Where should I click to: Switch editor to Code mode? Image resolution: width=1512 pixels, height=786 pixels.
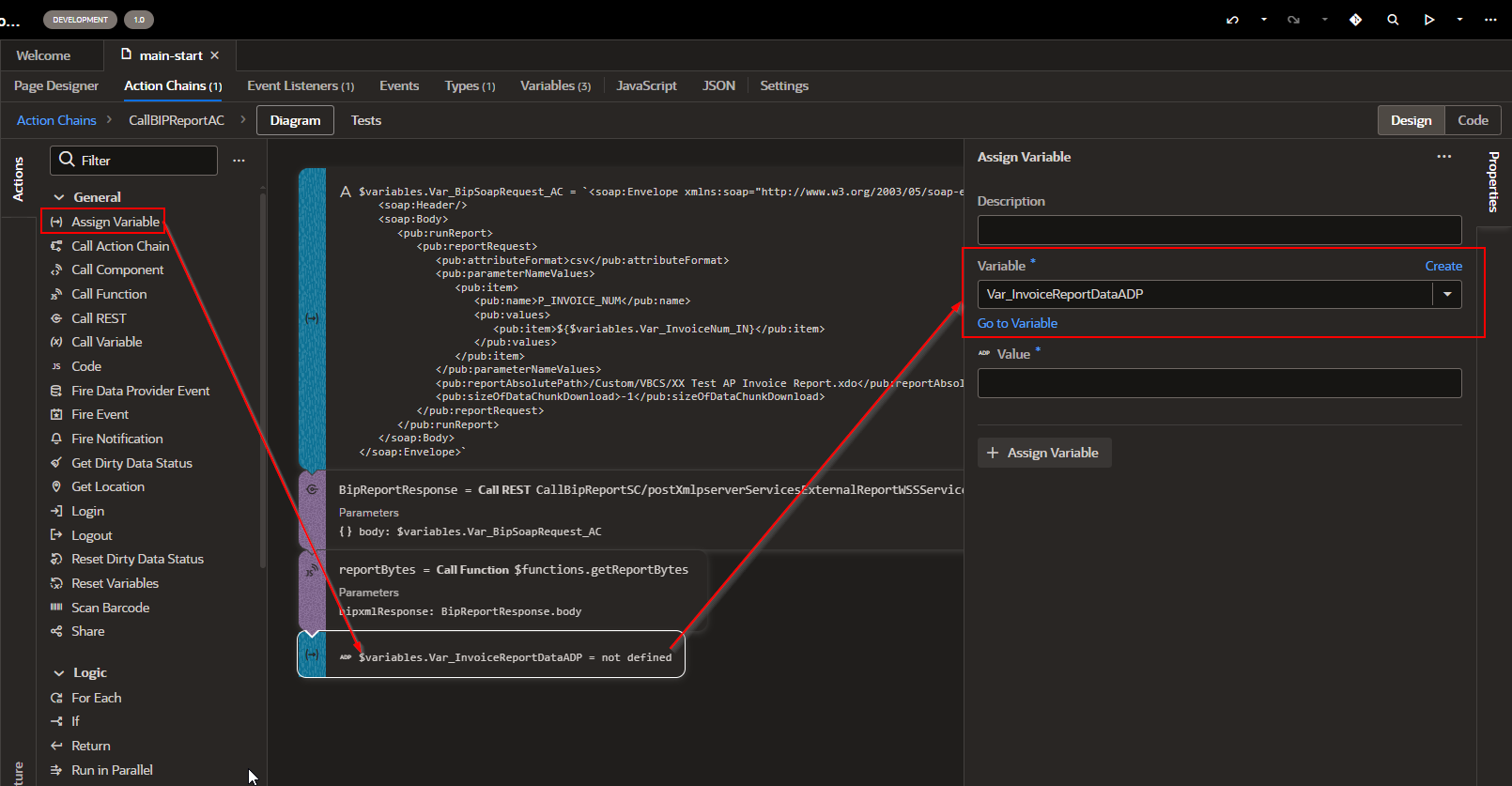pyautogui.click(x=1473, y=120)
